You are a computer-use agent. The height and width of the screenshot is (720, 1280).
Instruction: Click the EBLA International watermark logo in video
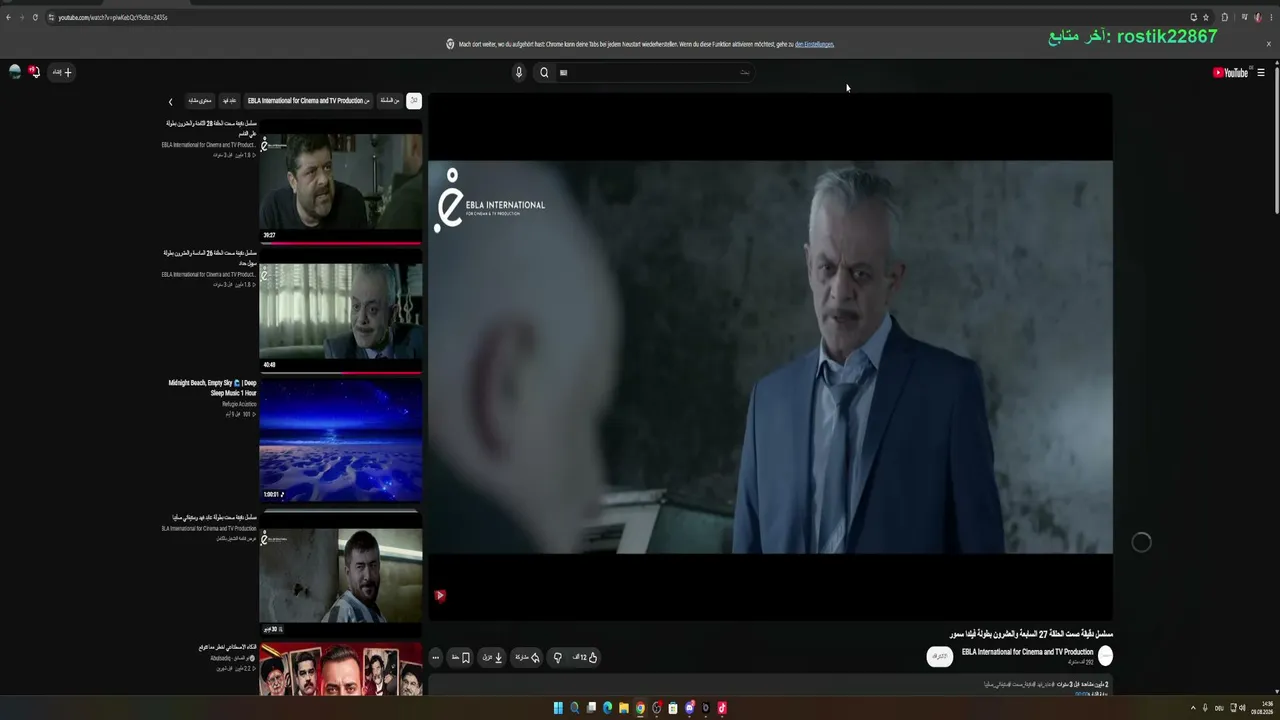[x=490, y=201]
